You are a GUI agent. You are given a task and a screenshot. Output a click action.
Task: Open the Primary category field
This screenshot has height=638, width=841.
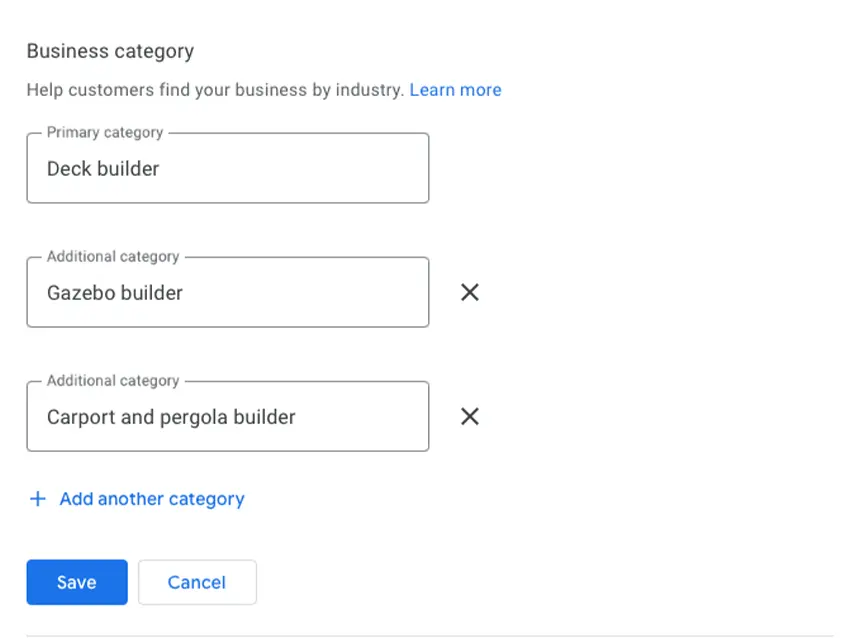pyautogui.click(x=227, y=168)
